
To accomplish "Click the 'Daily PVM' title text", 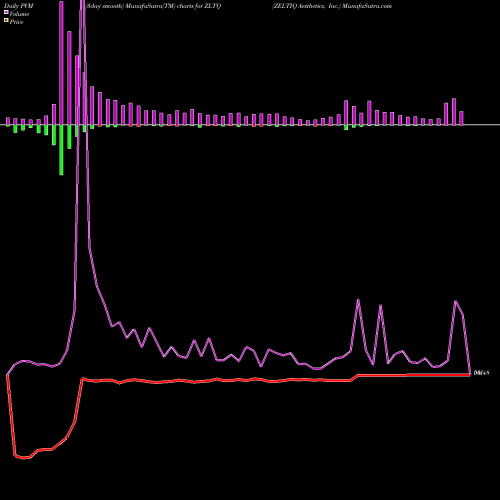I will [19, 6].
